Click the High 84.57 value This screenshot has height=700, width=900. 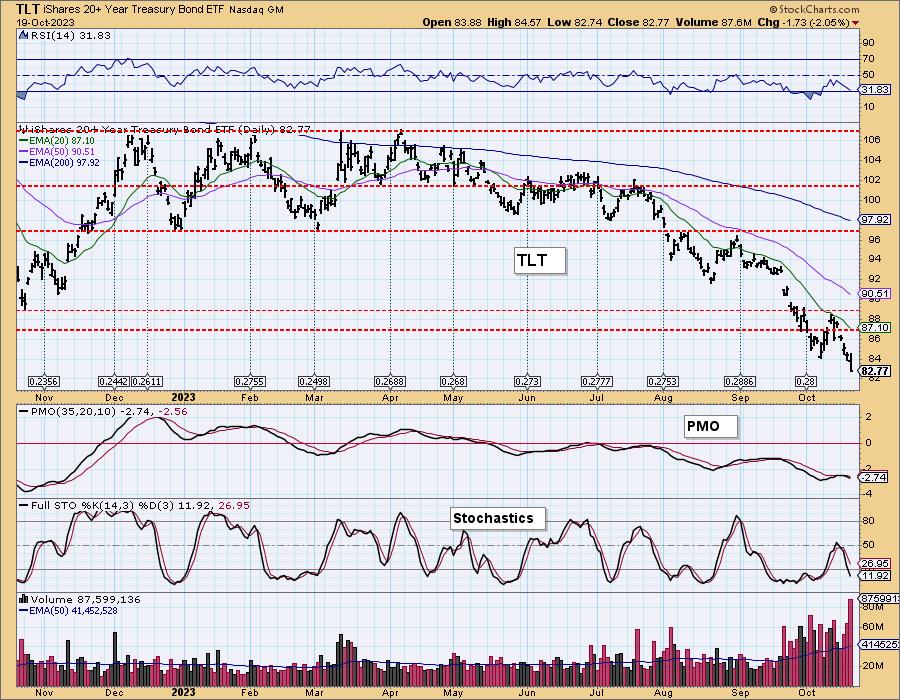[x=514, y=22]
